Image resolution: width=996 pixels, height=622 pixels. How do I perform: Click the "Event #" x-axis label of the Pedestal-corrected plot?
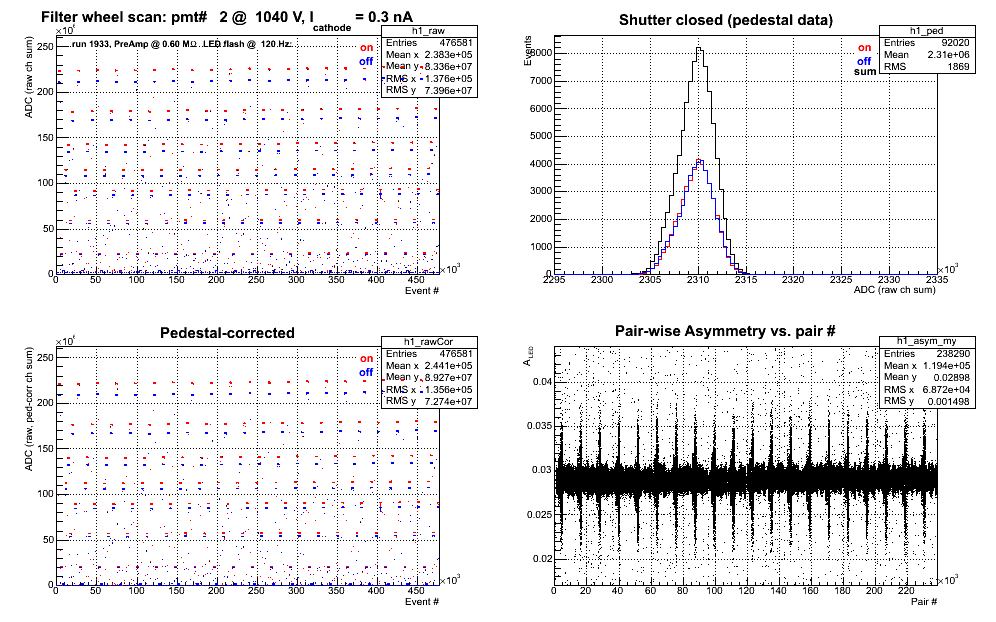(422, 601)
